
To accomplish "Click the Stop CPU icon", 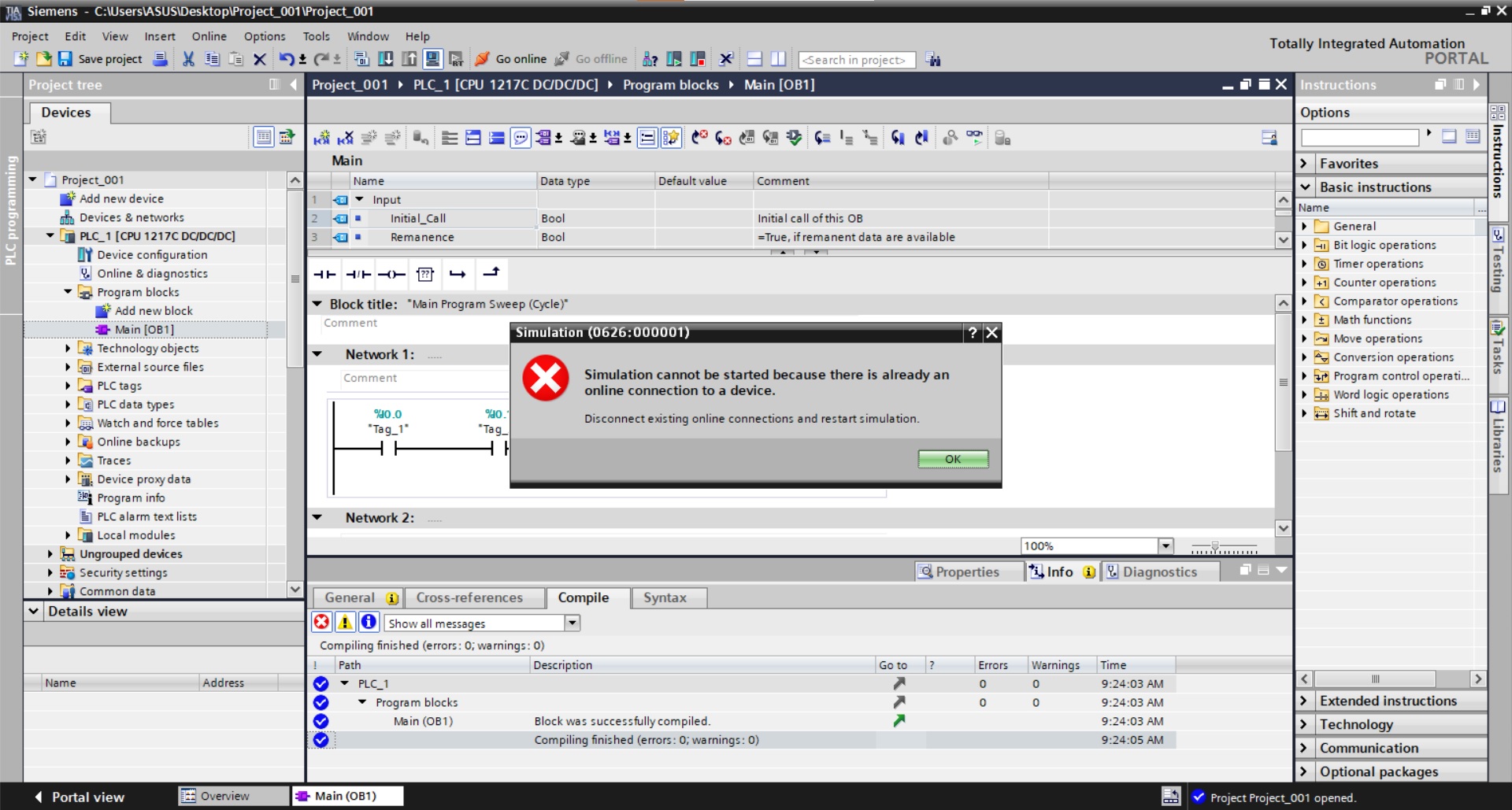I will (x=698, y=59).
